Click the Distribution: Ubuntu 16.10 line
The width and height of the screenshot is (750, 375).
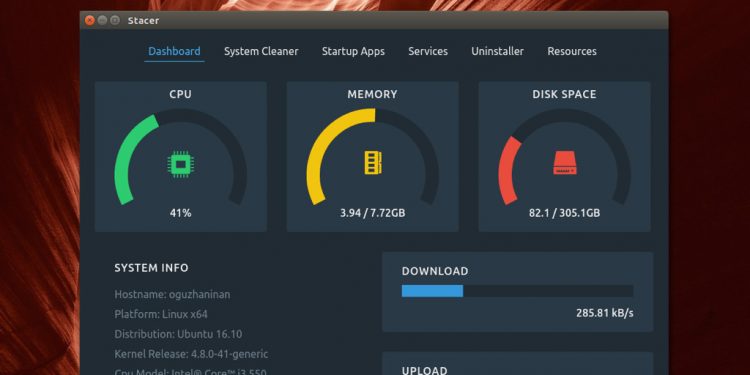pos(178,334)
